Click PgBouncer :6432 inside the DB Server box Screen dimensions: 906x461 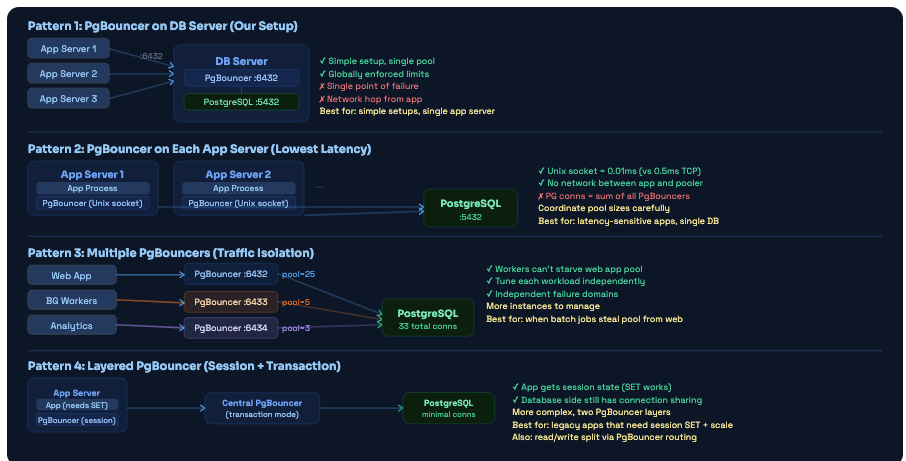pos(241,77)
